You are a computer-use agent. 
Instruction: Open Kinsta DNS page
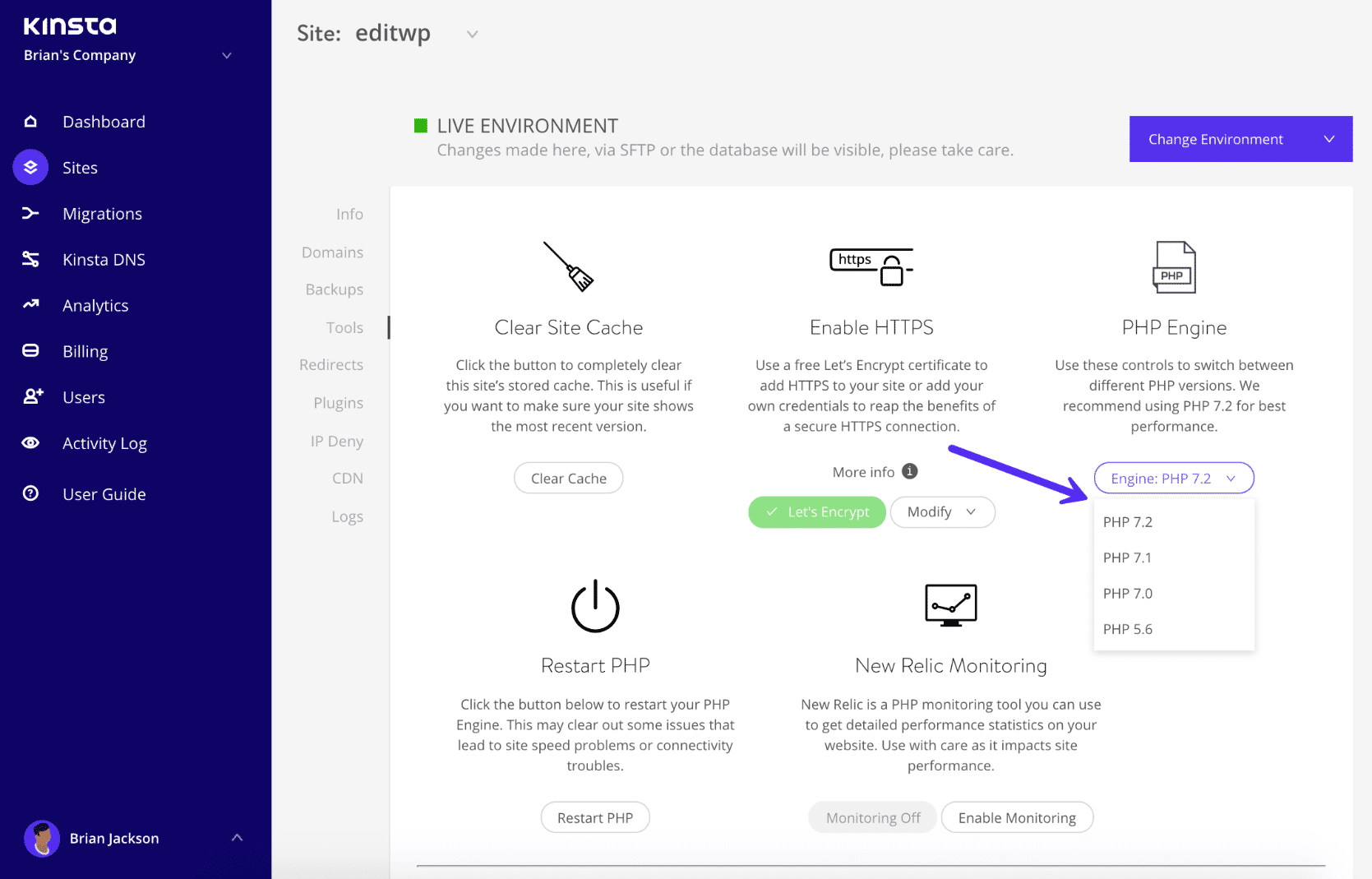104,260
